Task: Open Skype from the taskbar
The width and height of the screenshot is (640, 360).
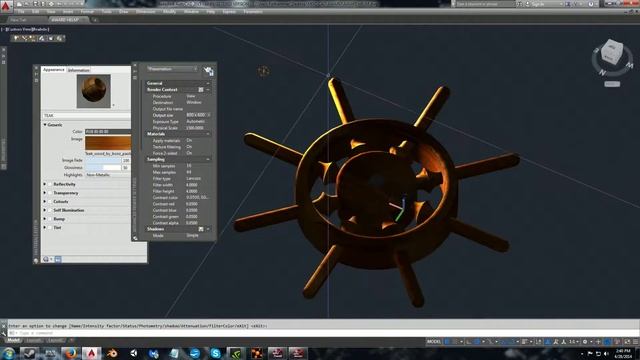Action: point(216,353)
